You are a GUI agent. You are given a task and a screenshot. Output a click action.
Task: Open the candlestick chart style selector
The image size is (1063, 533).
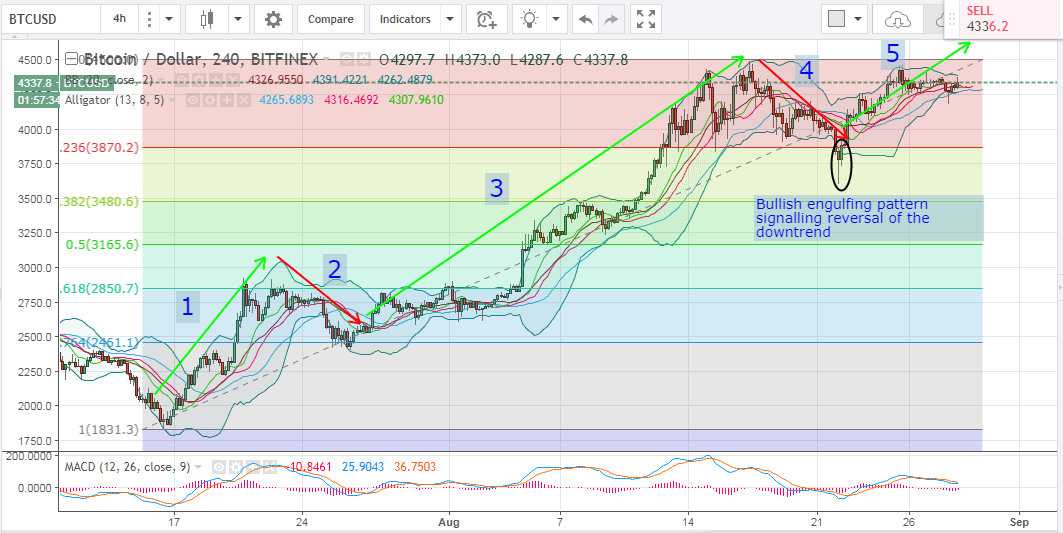207,19
